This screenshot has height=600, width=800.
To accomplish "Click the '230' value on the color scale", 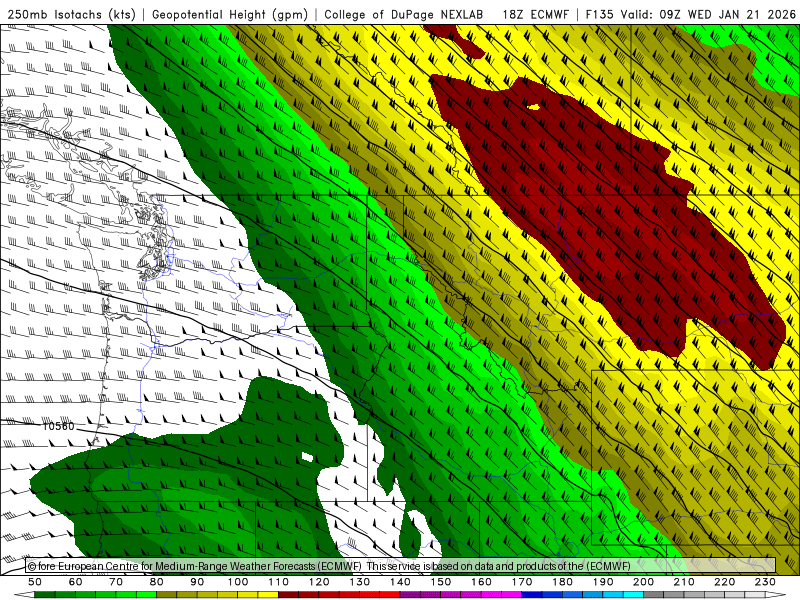I will [765, 582].
